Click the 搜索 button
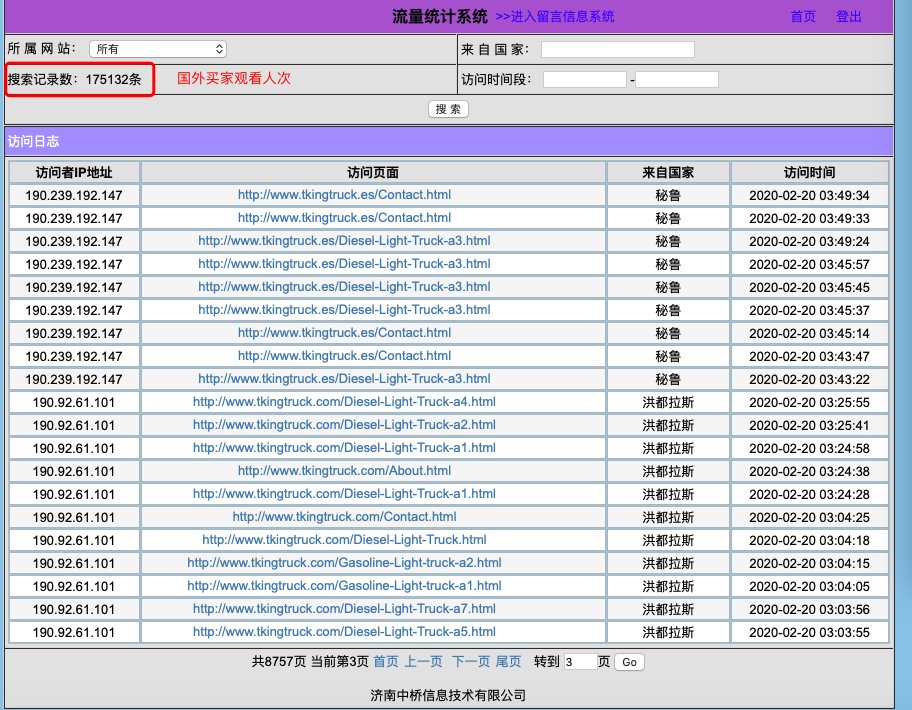912x710 pixels. coord(448,109)
